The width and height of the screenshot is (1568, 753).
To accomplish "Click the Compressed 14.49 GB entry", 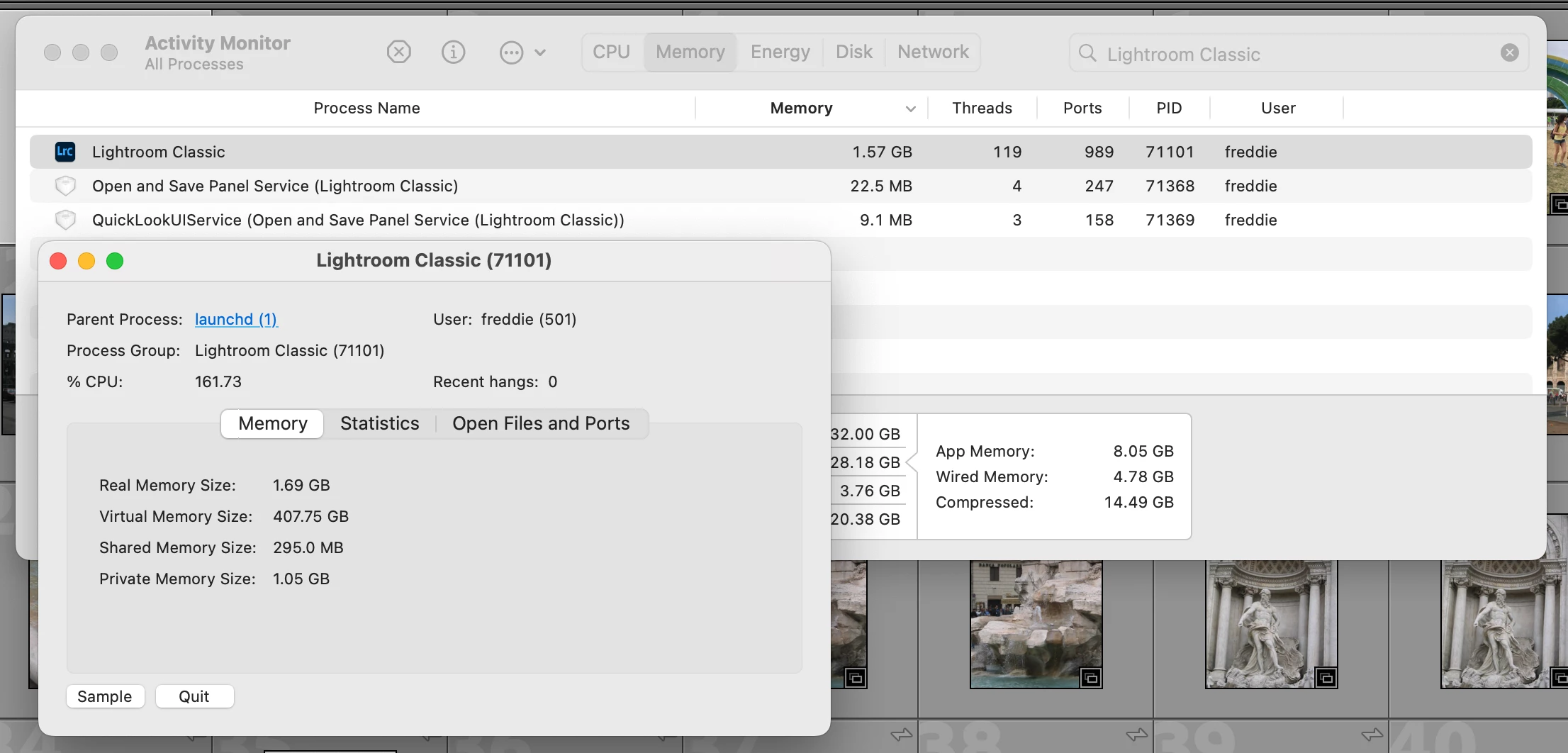I will (1055, 502).
